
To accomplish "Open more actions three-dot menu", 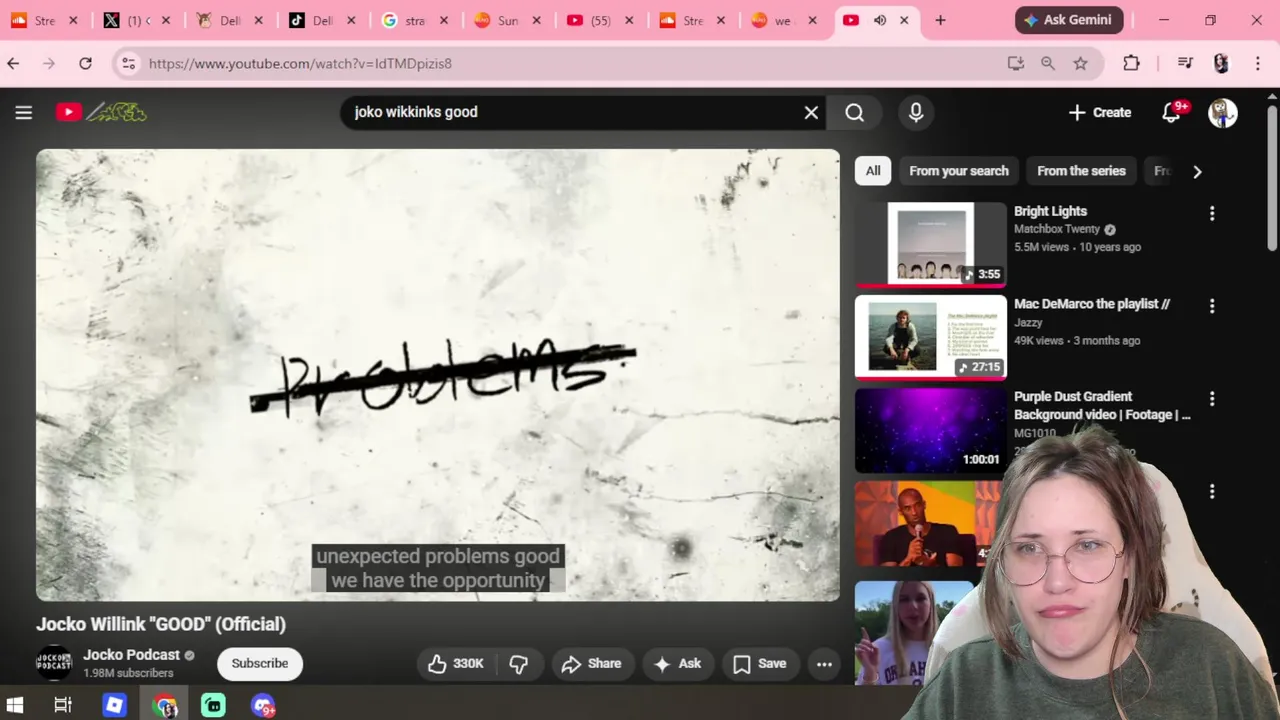I will 824,663.
